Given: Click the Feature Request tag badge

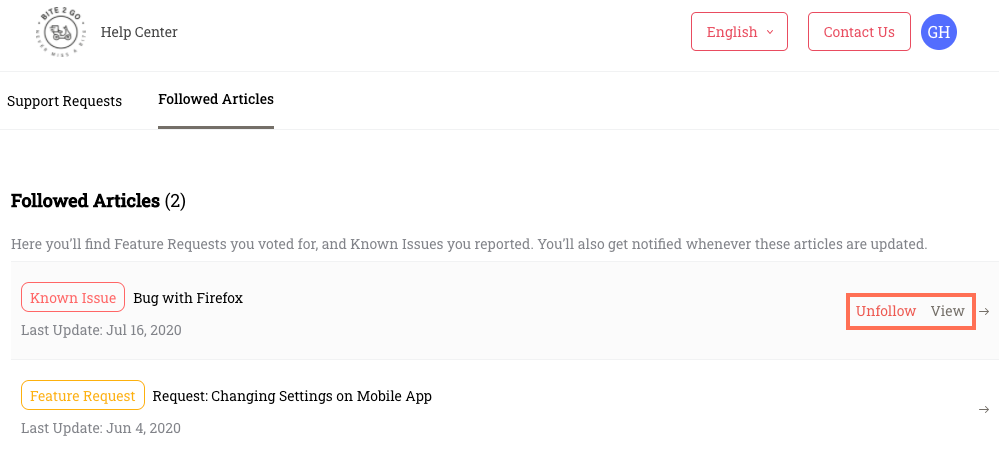Looking at the screenshot, I should point(83,396).
